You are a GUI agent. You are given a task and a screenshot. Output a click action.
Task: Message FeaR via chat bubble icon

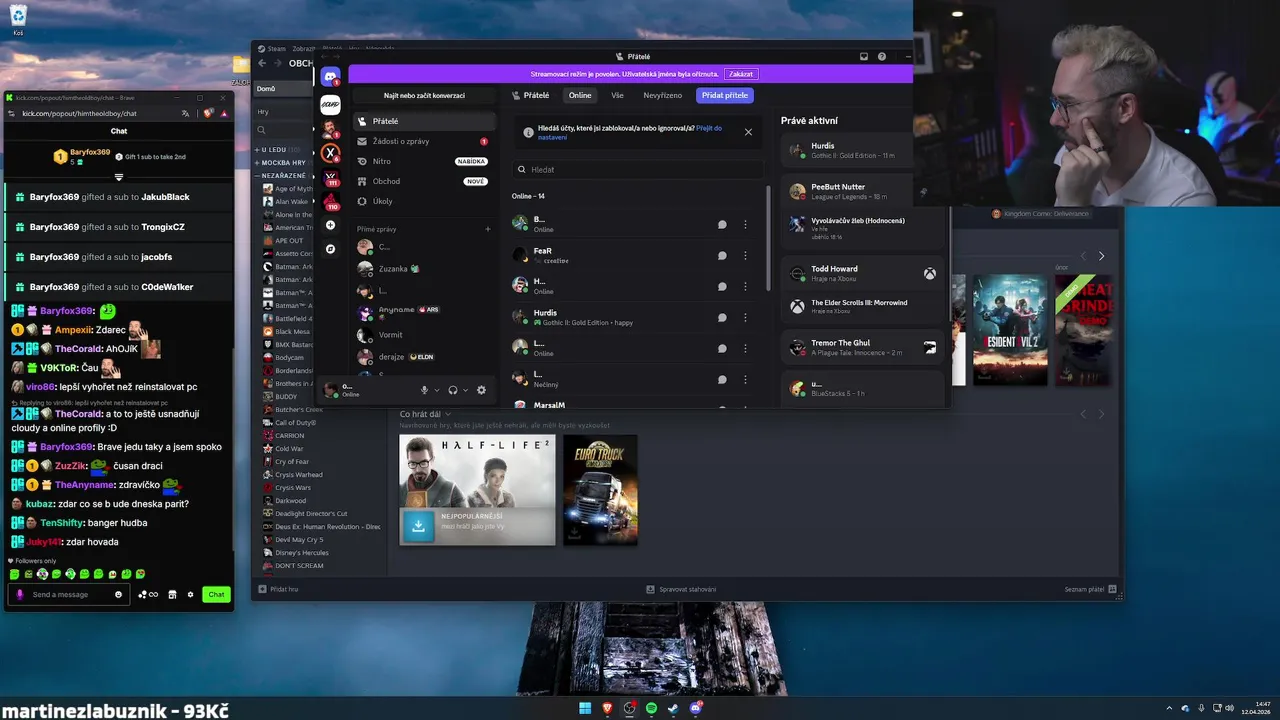[x=722, y=256]
